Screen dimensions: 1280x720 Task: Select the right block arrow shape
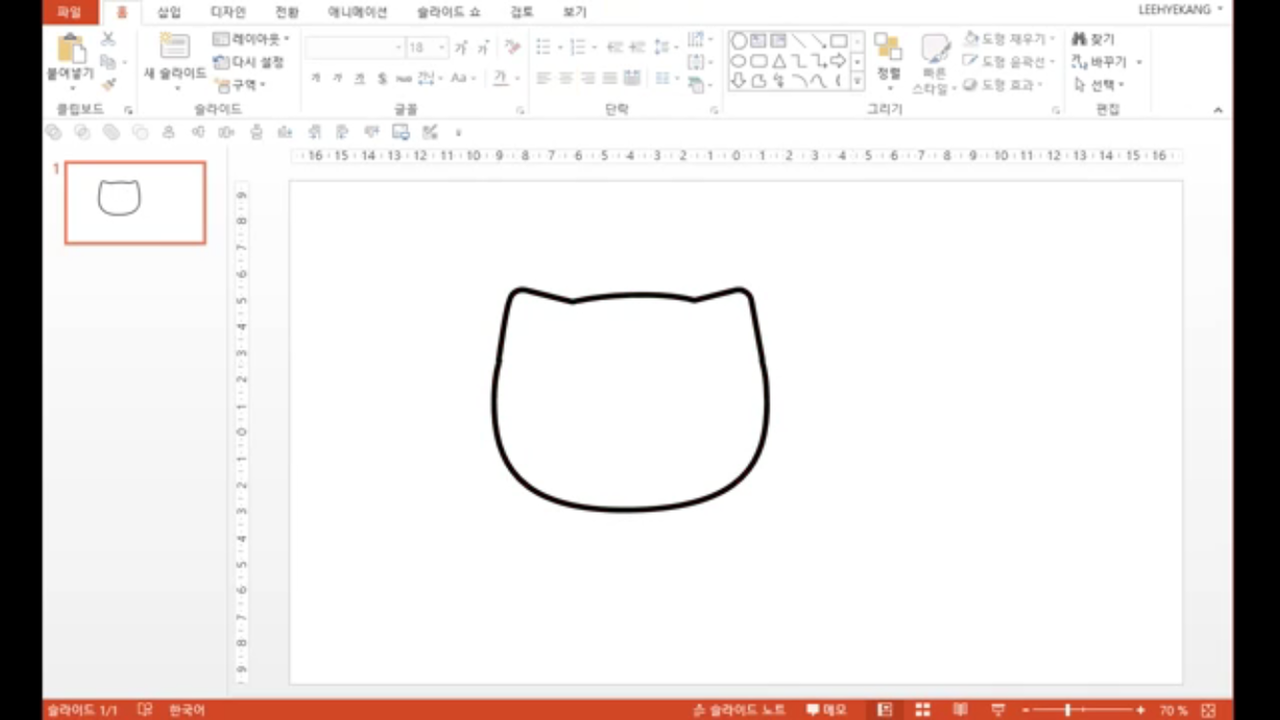click(x=839, y=61)
